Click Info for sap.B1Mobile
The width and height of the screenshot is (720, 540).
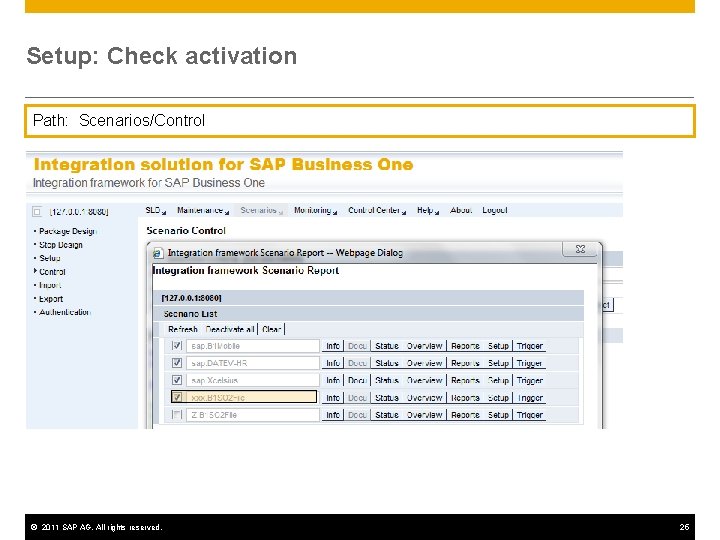(333, 346)
